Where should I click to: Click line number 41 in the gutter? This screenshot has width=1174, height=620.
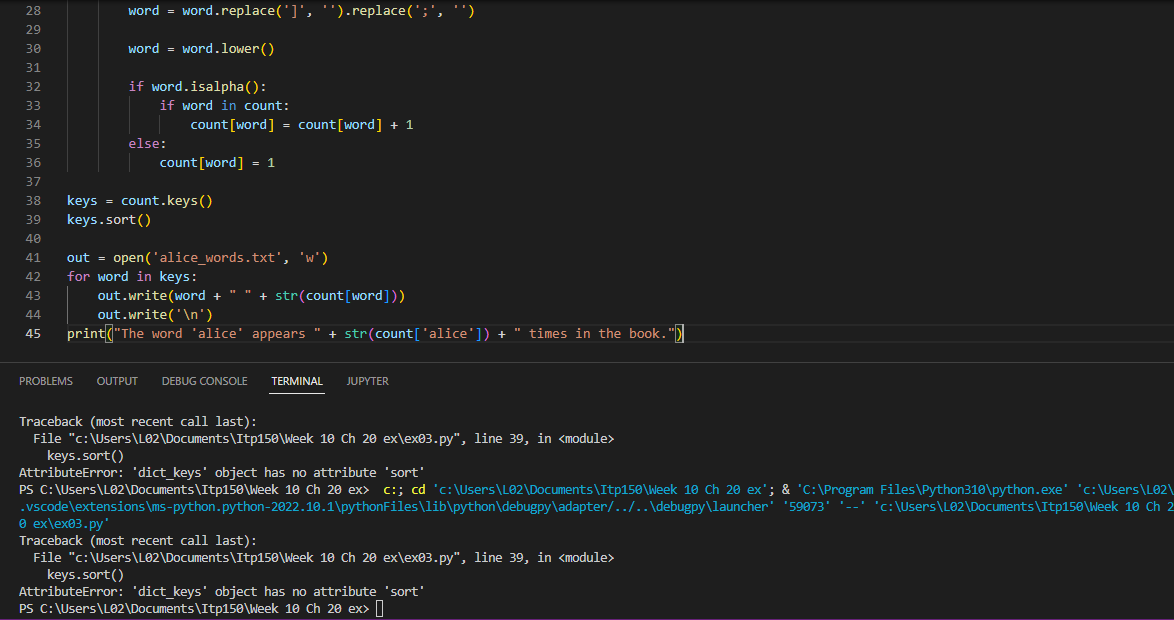tap(33, 258)
